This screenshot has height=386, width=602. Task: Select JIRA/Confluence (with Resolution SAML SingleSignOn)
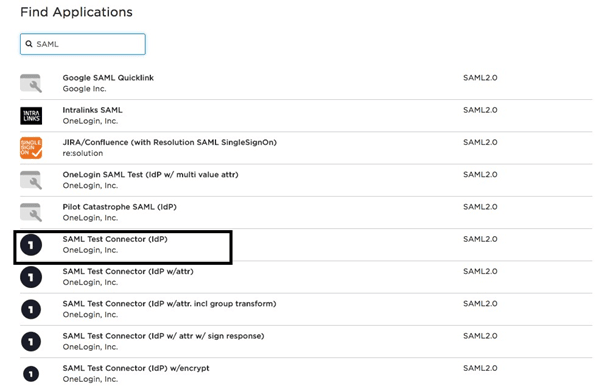(170, 142)
